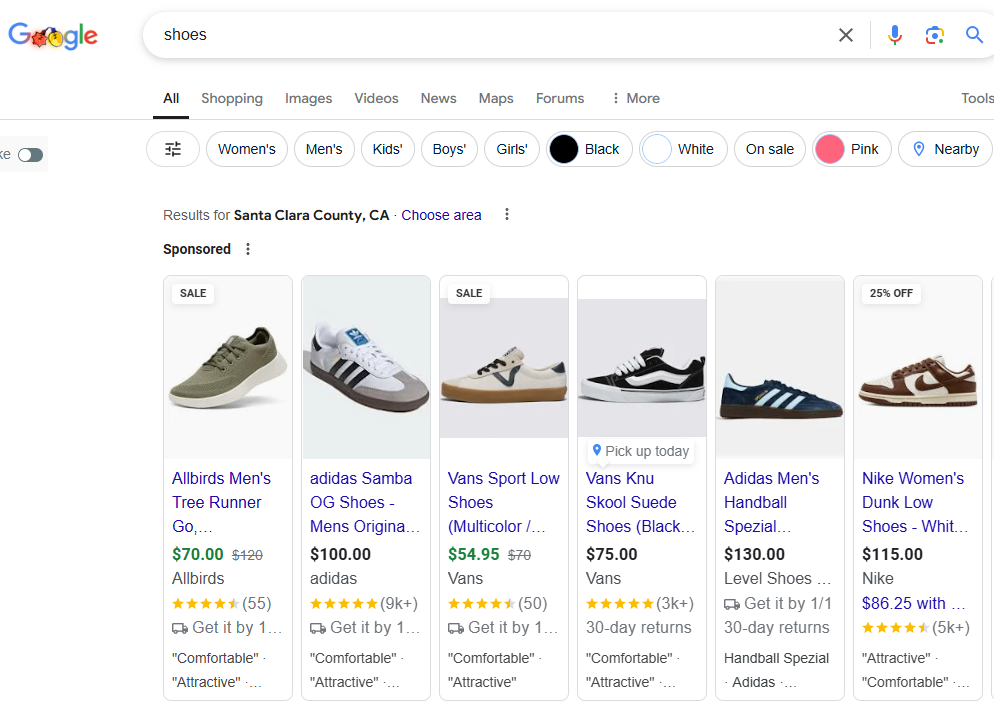The width and height of the screenshot is (994, 717).
Task: Filter results by Men's
Action: tap(324, 149)
